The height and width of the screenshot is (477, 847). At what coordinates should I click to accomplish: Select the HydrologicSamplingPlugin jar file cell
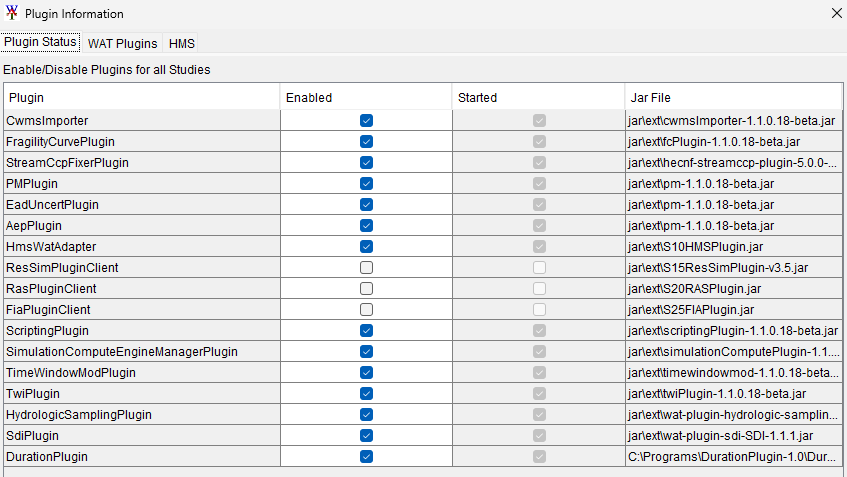[x=733, y=415]
